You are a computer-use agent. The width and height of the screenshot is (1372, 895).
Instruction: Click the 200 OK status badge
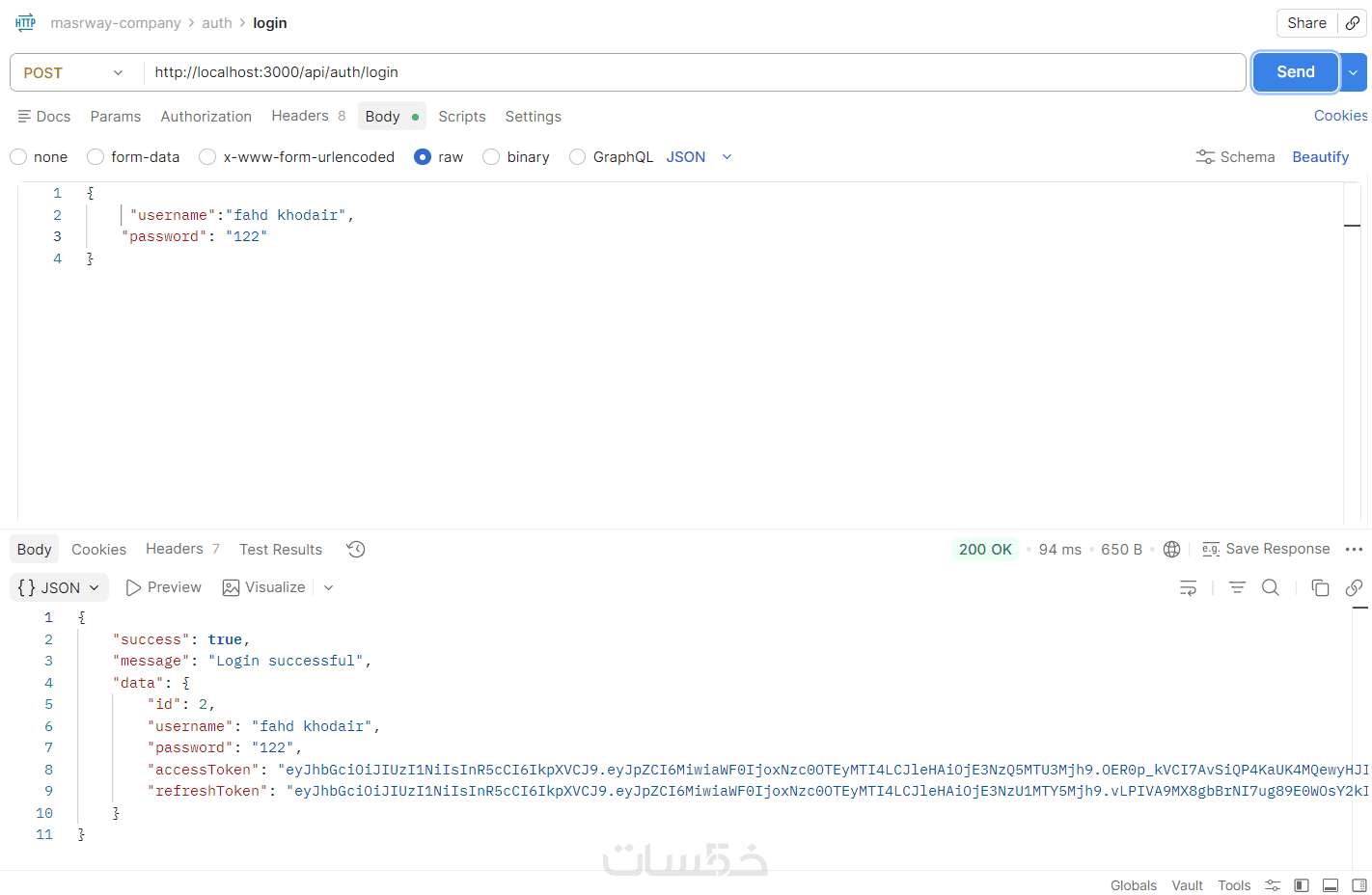(985, 549)
